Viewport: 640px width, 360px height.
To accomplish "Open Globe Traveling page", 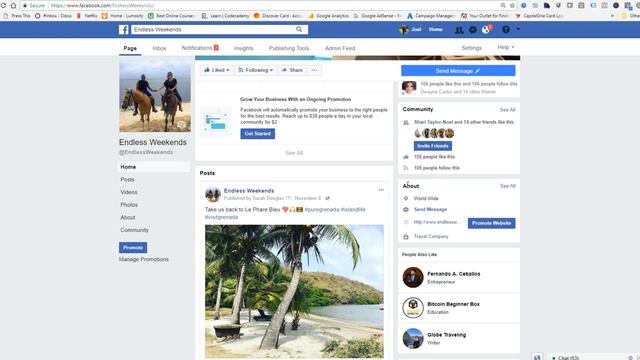I will coord(447,335).
